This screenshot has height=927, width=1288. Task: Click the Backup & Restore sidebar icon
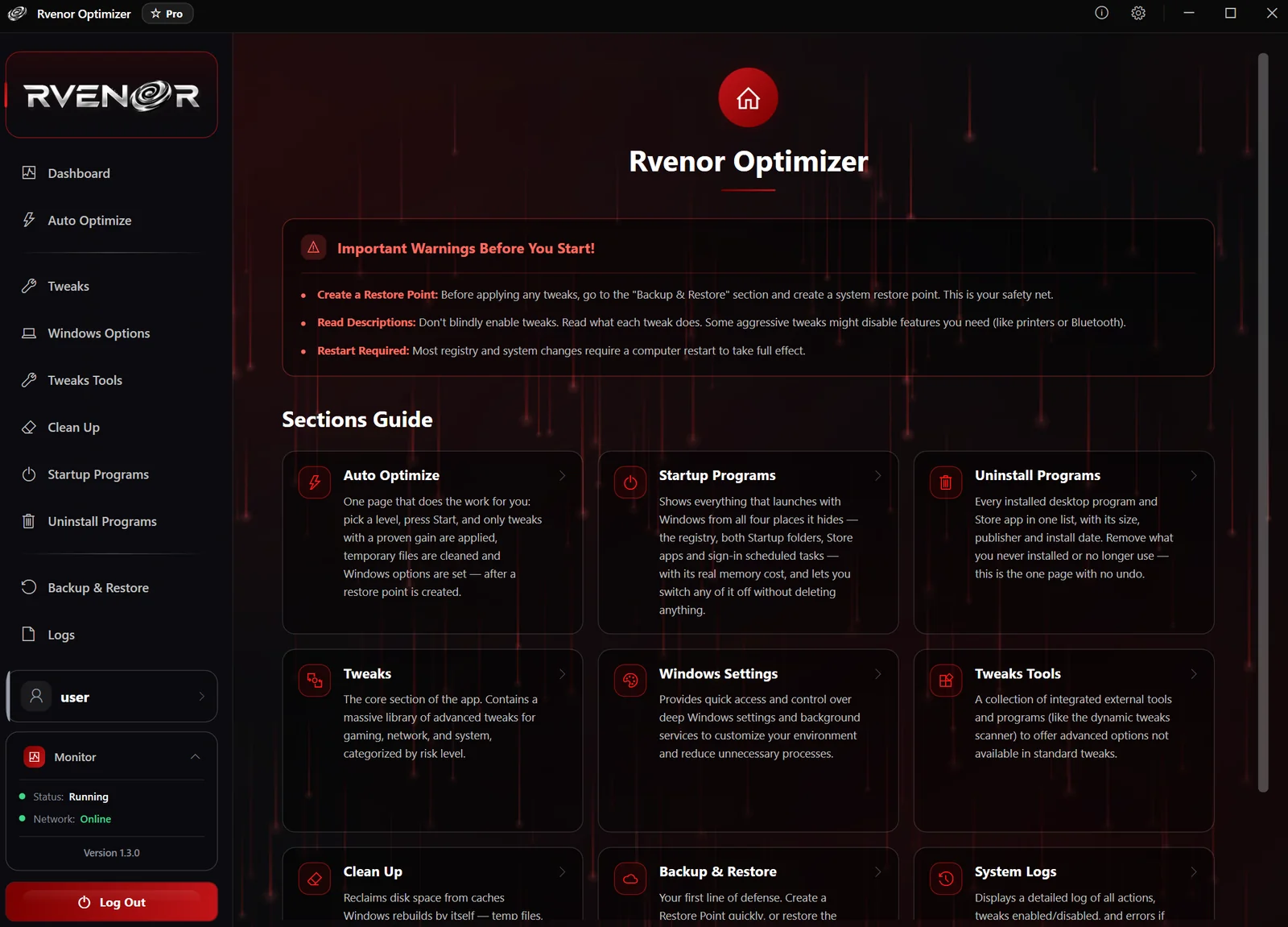coord(29,587)
